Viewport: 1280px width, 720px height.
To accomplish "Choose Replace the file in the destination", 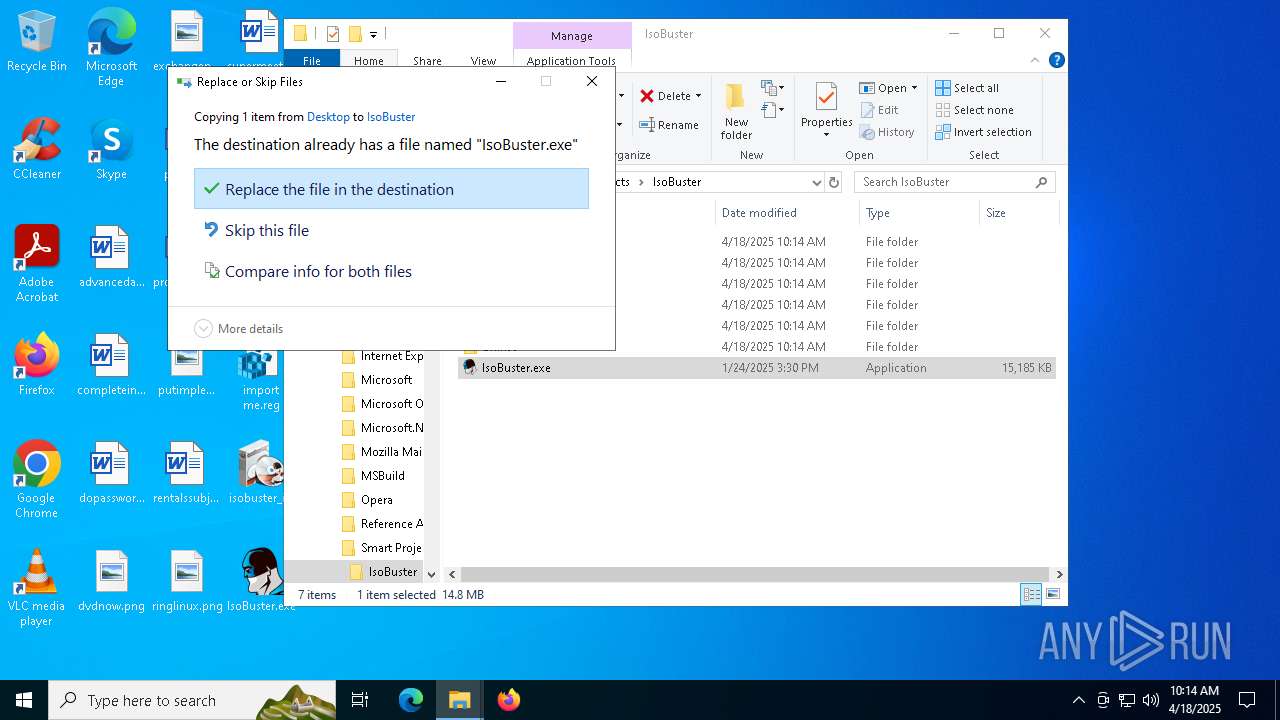I will tap(391, 189).
